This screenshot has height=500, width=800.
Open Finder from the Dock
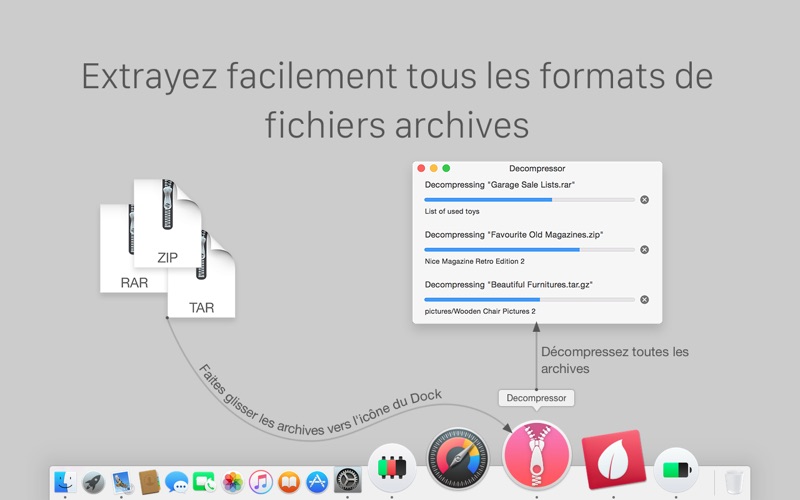click(65, 482)
